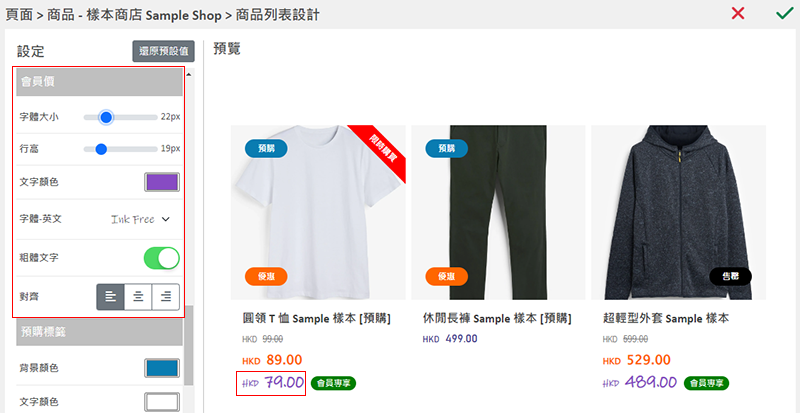The height and width of the screenshot is (413, 800).
Task: Toggle the 粗體文字 bold switch
Action: pos(162,258)
